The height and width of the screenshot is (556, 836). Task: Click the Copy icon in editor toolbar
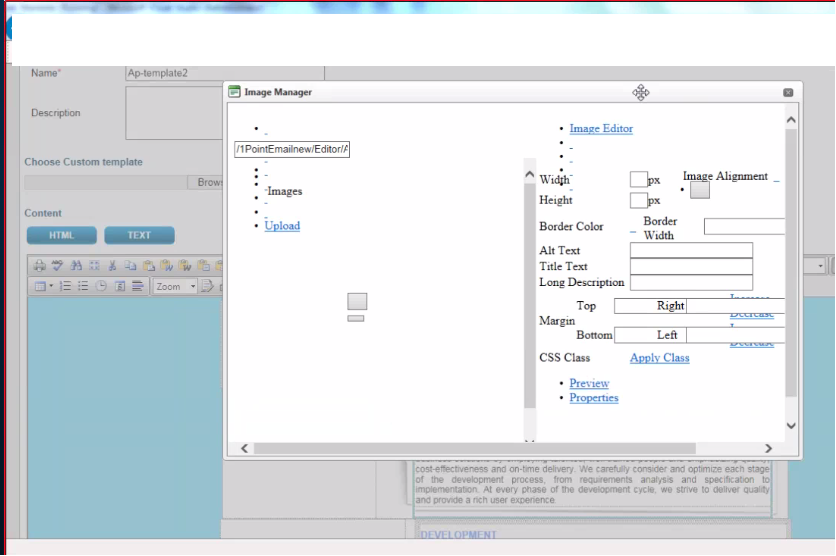click(x=130, y=265)
